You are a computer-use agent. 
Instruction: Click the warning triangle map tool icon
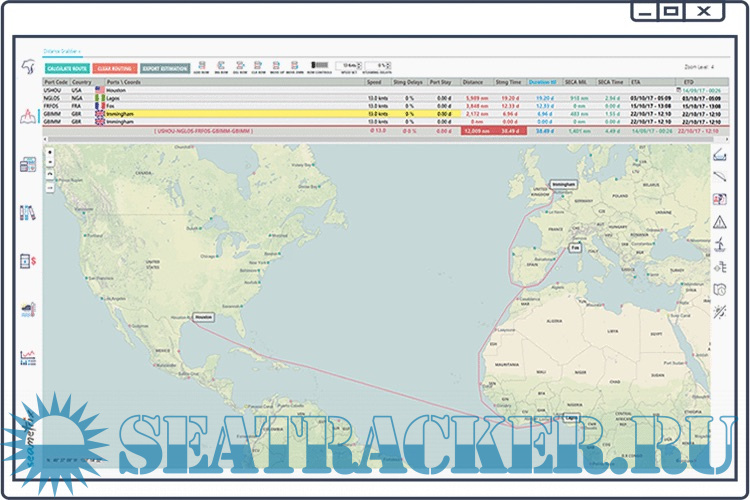click(719, 221)
